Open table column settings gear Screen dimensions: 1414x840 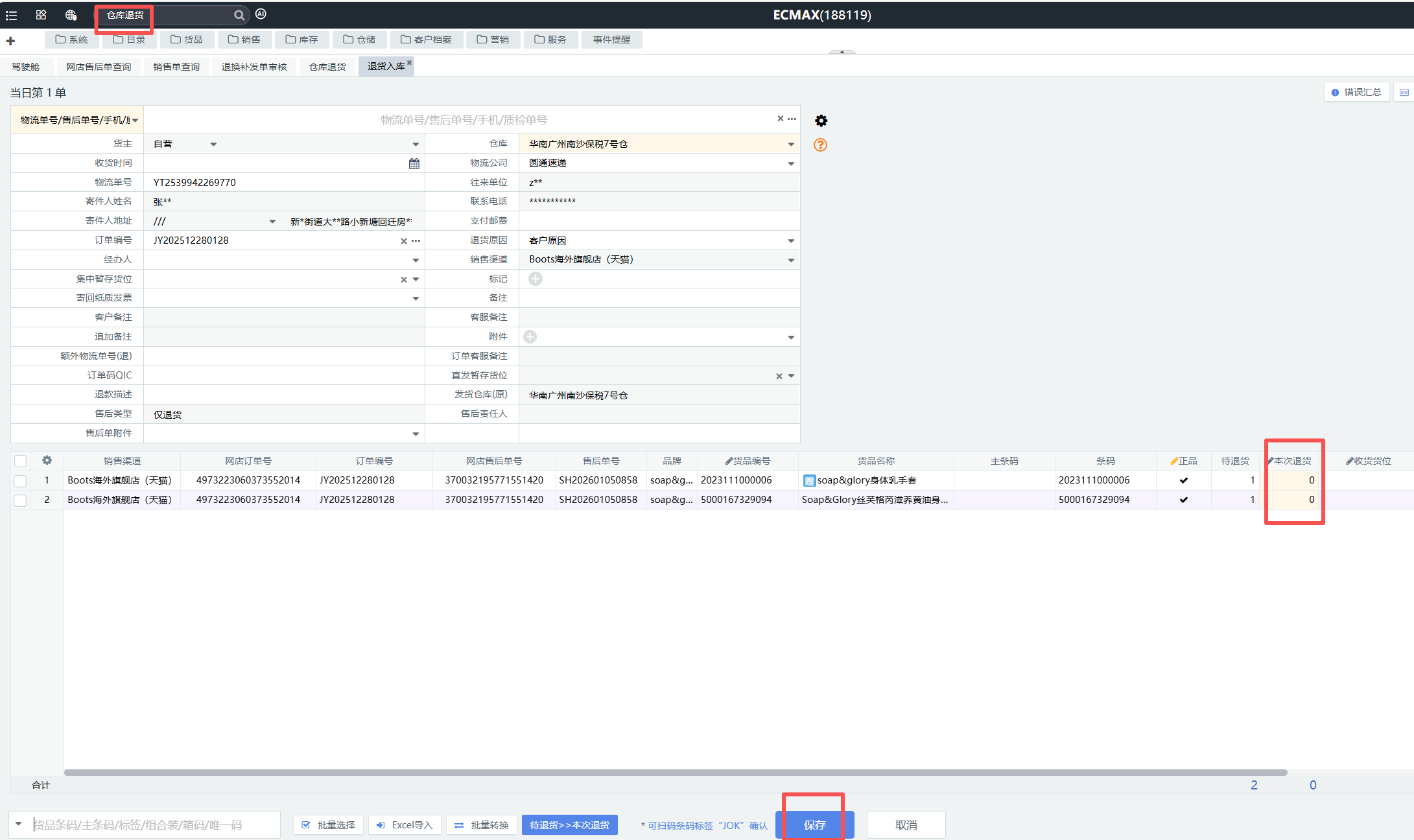pyautogui.click(x=47, y=460)
